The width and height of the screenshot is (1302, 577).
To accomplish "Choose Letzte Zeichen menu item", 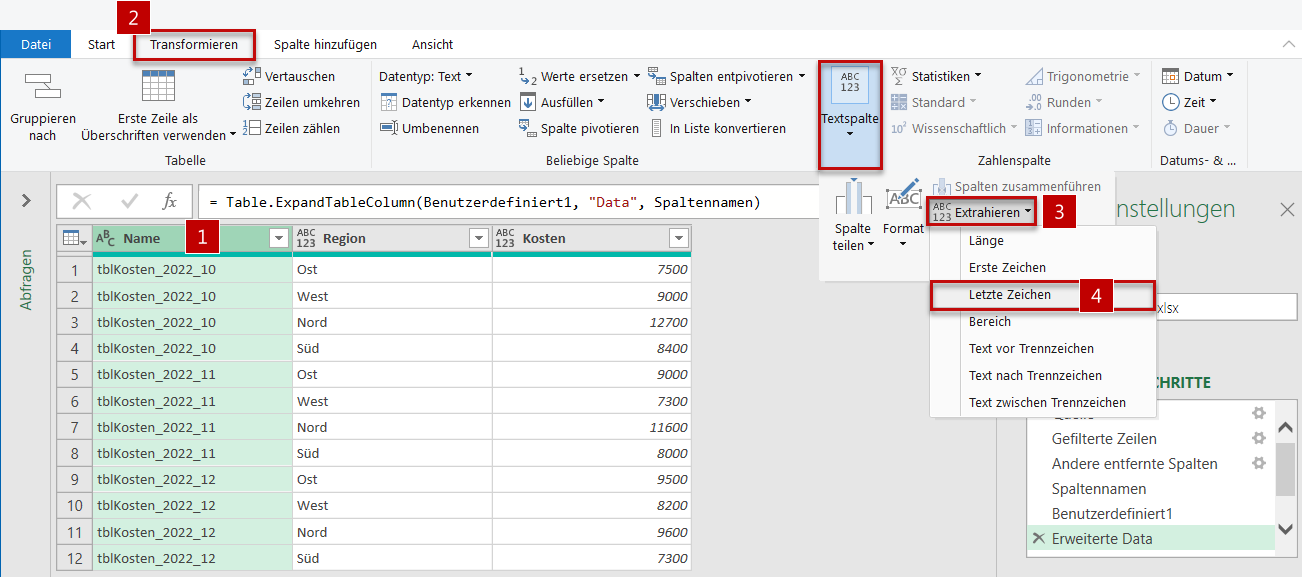I will 1042,295.
